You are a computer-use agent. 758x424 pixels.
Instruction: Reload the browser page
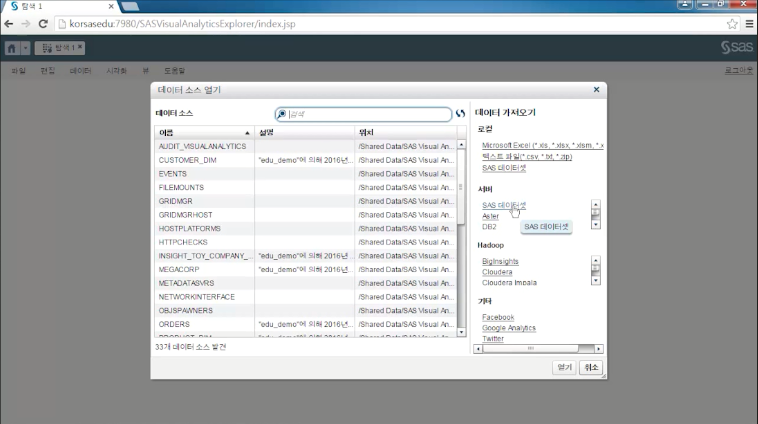point(43,24)
